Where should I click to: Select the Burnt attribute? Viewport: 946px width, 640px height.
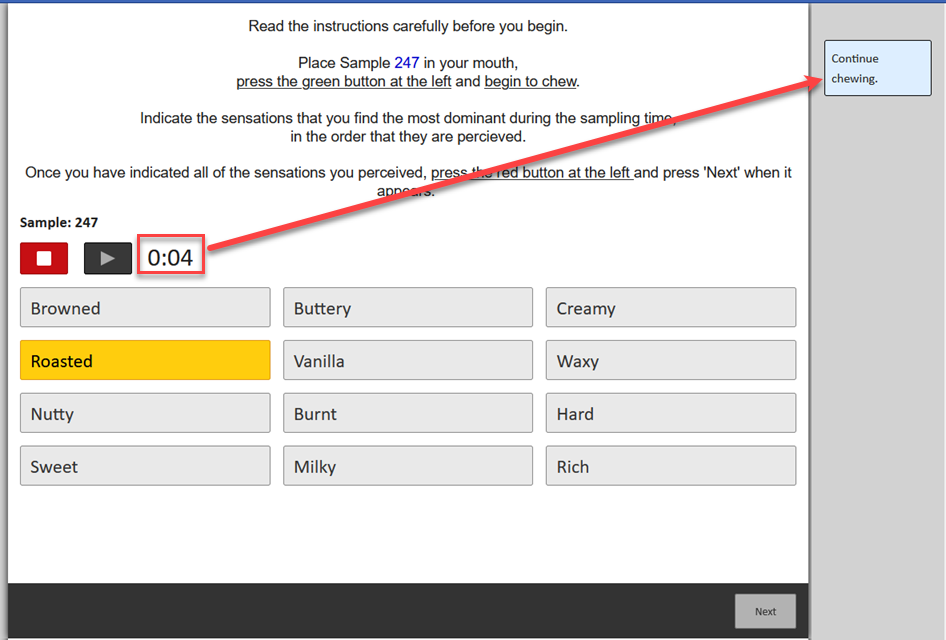408,413
